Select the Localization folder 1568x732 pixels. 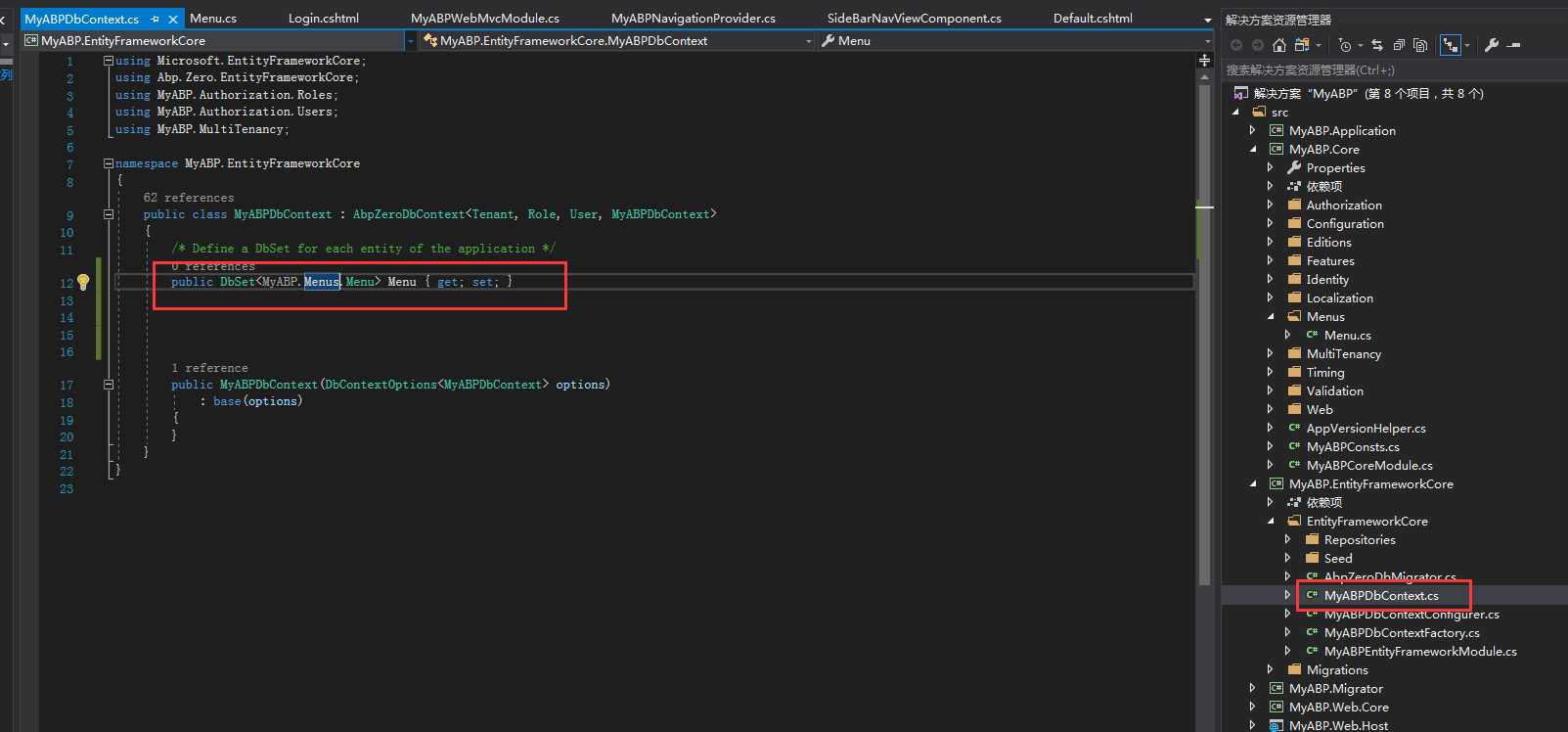pos(1330,297)
